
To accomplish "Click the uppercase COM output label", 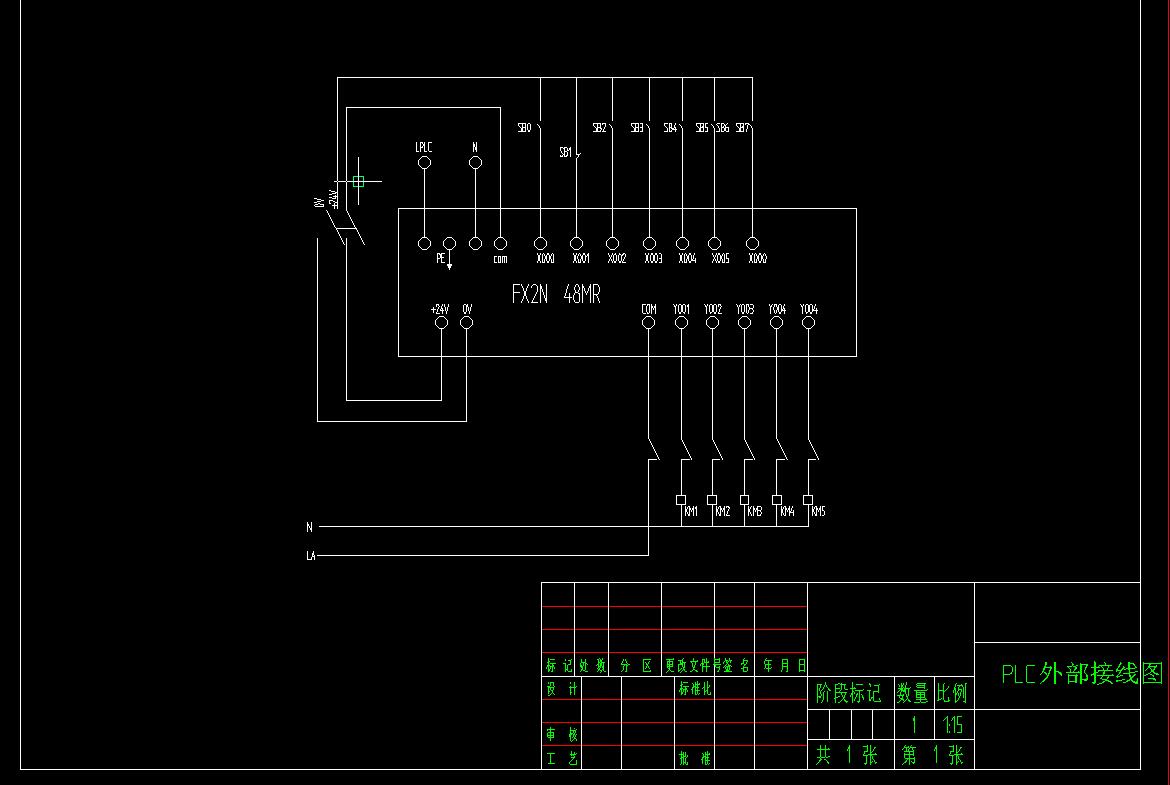I will (x=649, y=309).
